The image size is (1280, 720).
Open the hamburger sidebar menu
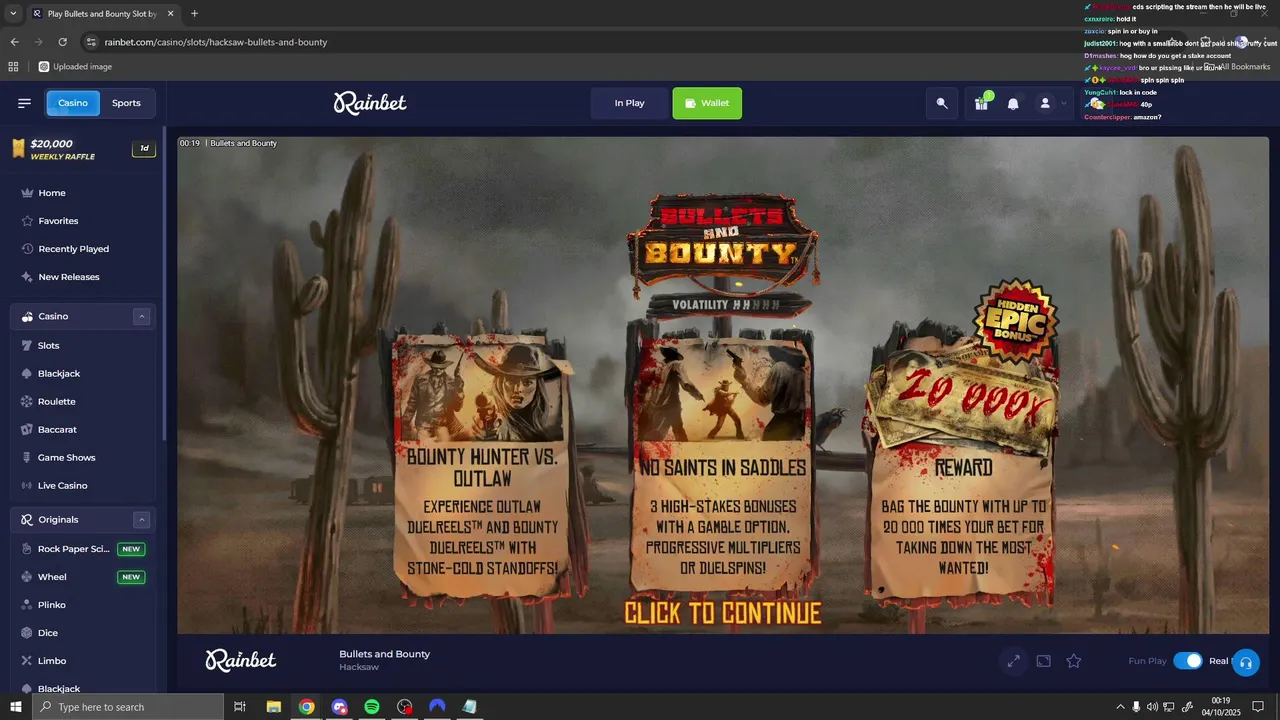pos(24,103)
